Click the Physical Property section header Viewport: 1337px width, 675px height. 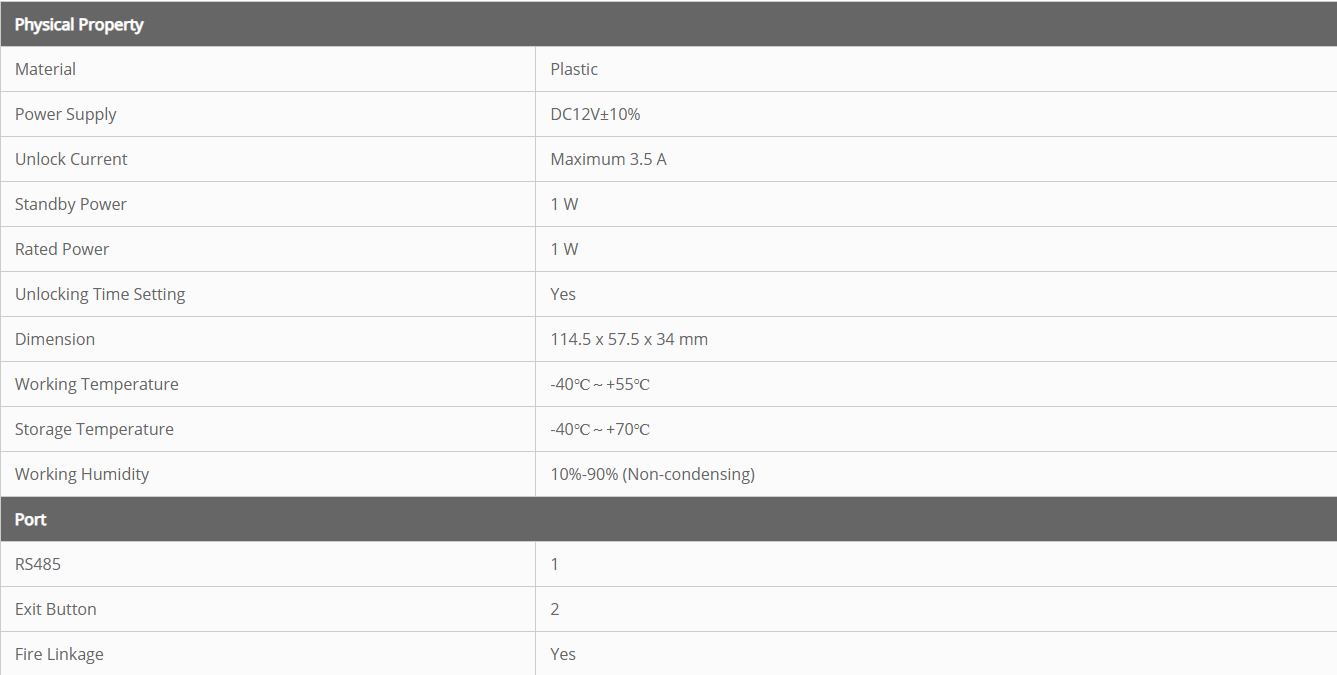click(x=79, y=24)
